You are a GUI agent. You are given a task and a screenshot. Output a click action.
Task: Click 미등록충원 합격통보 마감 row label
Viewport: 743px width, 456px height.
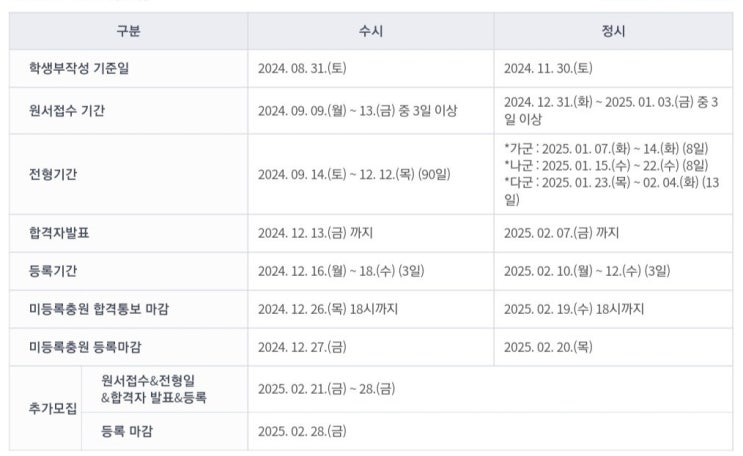[99, 309]
